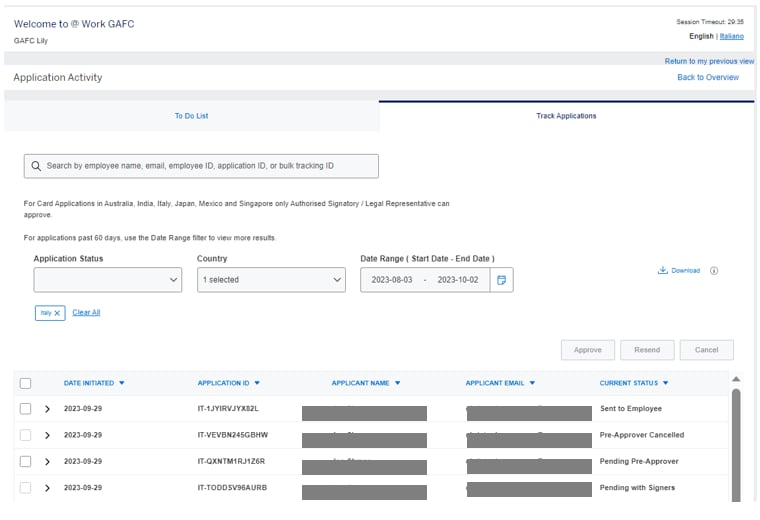Screen dimensions: 760x520
Task: Switch to the To Do List tab
Action: click(191, 116)
